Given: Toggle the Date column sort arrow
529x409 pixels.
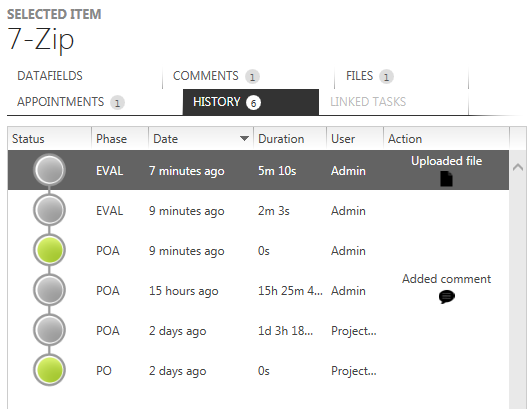Looking at the screenshot, I should [244, 138].
